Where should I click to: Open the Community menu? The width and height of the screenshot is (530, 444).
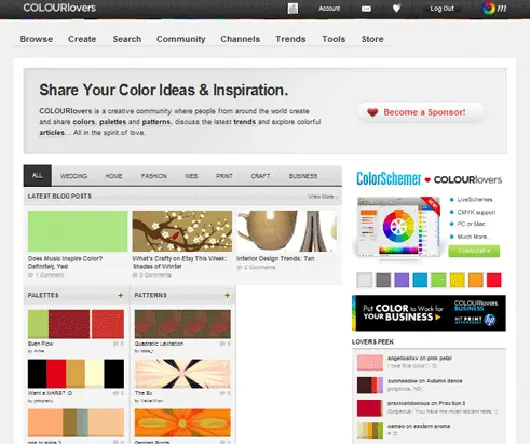(x=181, y=39)
